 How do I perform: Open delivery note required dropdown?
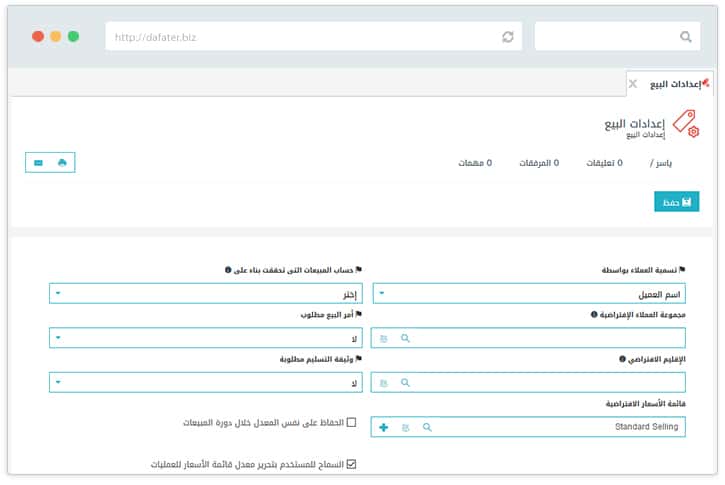coord(206,382)
